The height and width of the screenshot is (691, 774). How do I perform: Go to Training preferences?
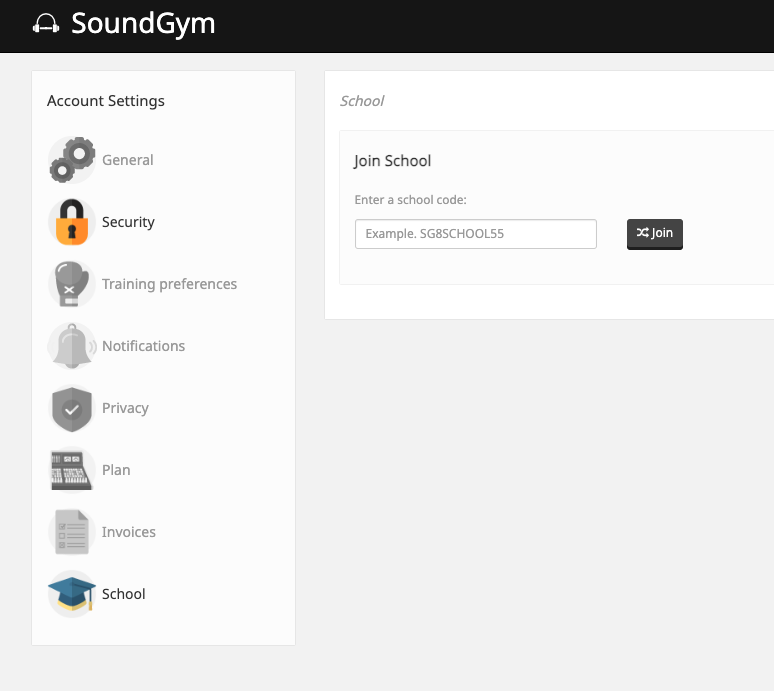(169, 284)
